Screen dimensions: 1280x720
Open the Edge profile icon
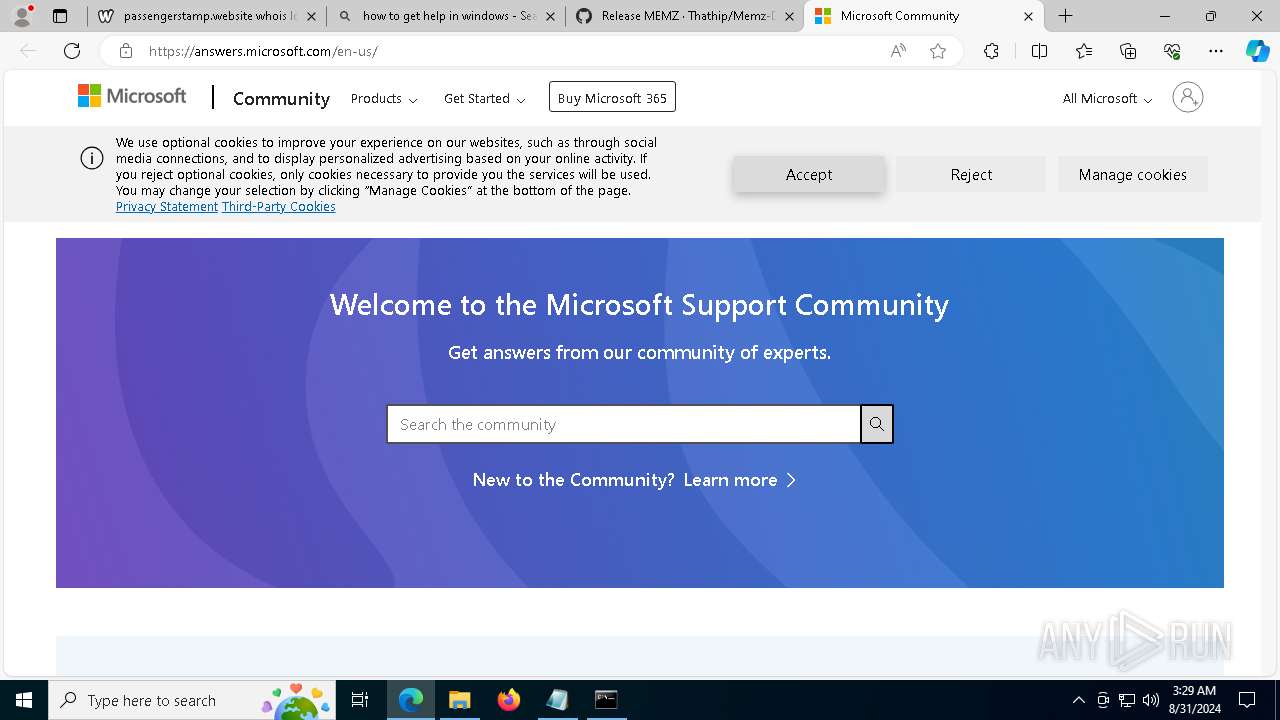22,16
